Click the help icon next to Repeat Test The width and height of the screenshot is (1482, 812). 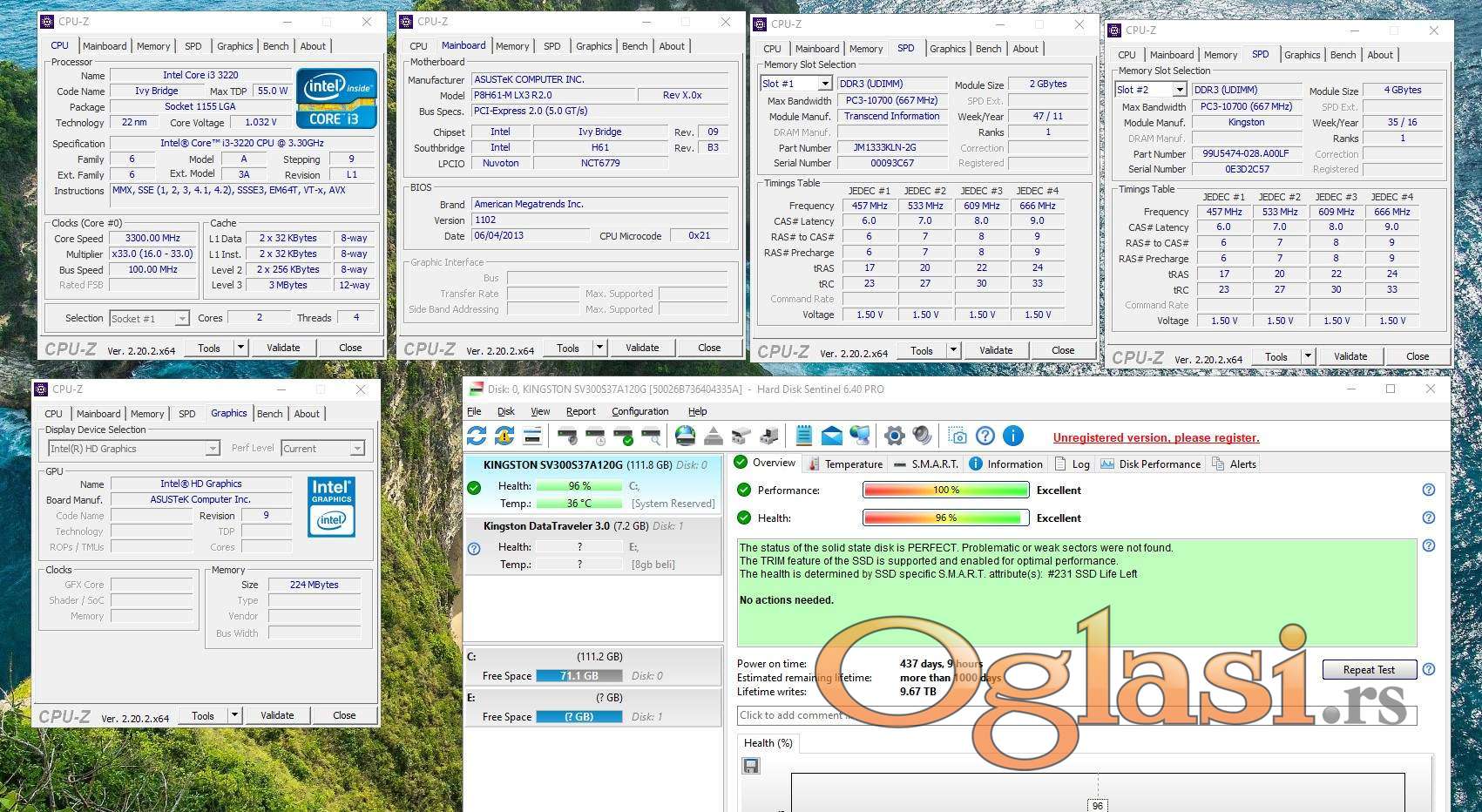pos(1429,669)
